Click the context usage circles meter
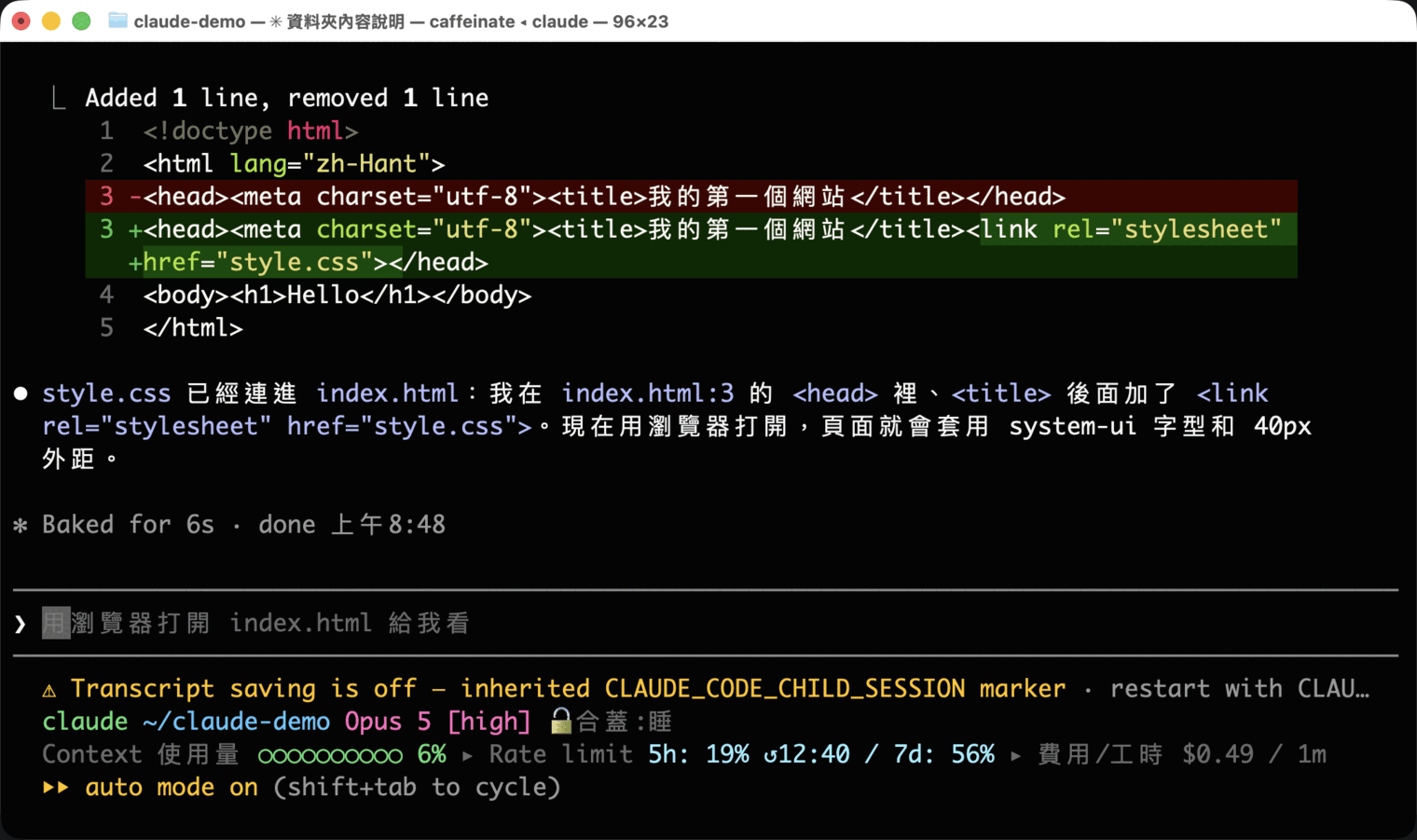Screen dimensions: 1417x840 [x=330, y=755]
